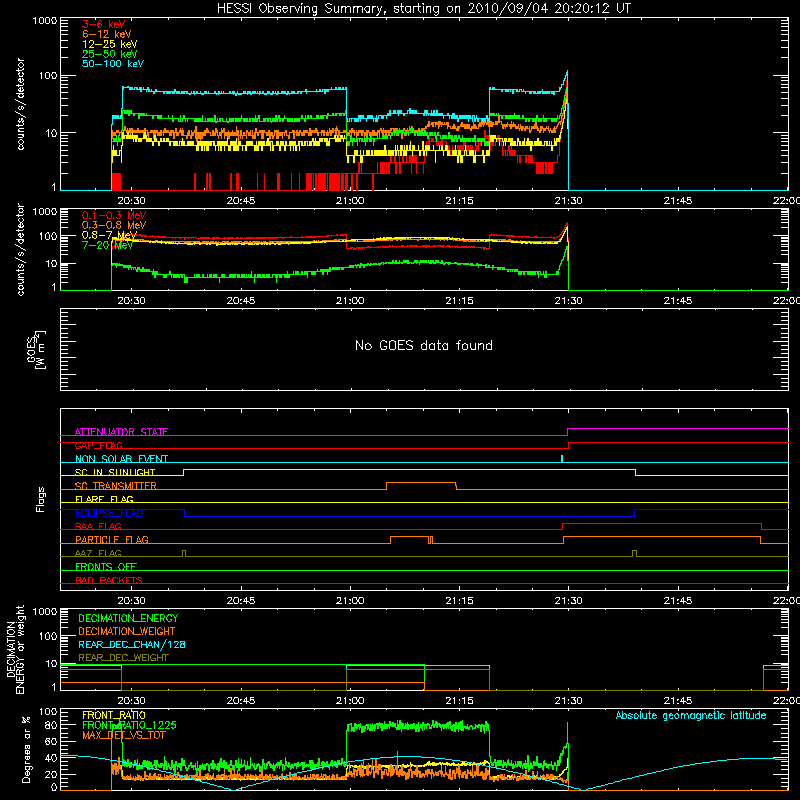Select the PARTICLE_FLAG label
800x800 pixels.
tap(112, 539)
